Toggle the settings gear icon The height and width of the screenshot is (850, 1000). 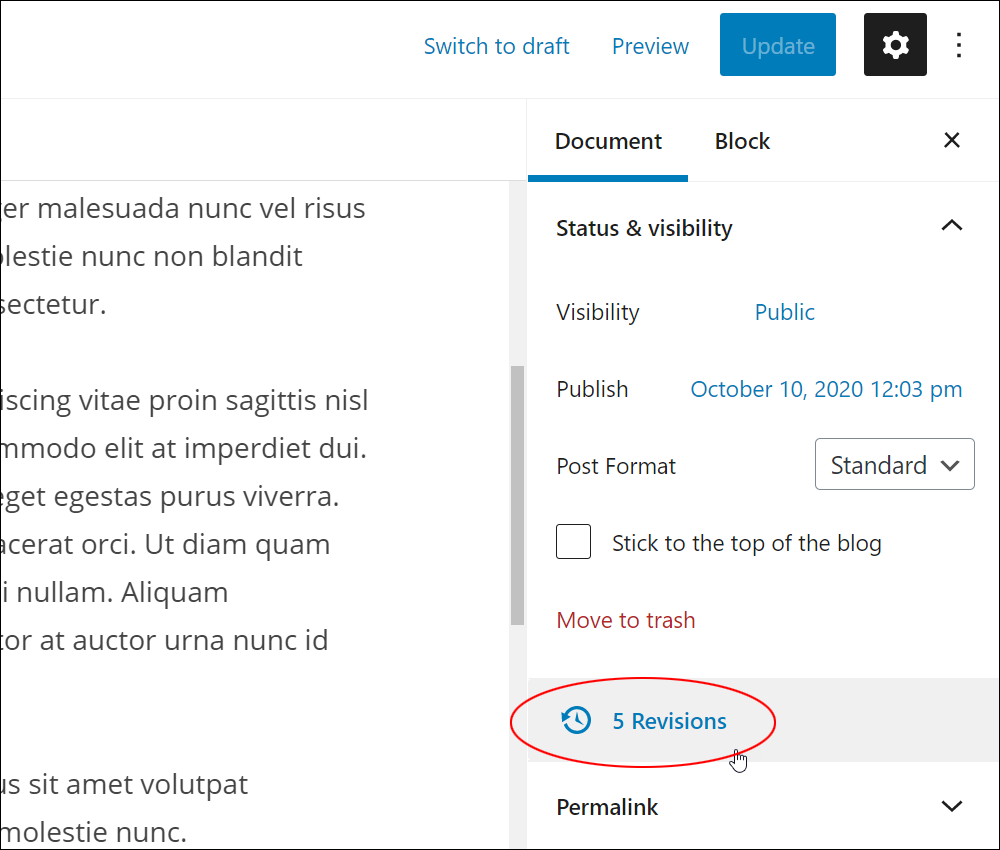tap(895, 45)
